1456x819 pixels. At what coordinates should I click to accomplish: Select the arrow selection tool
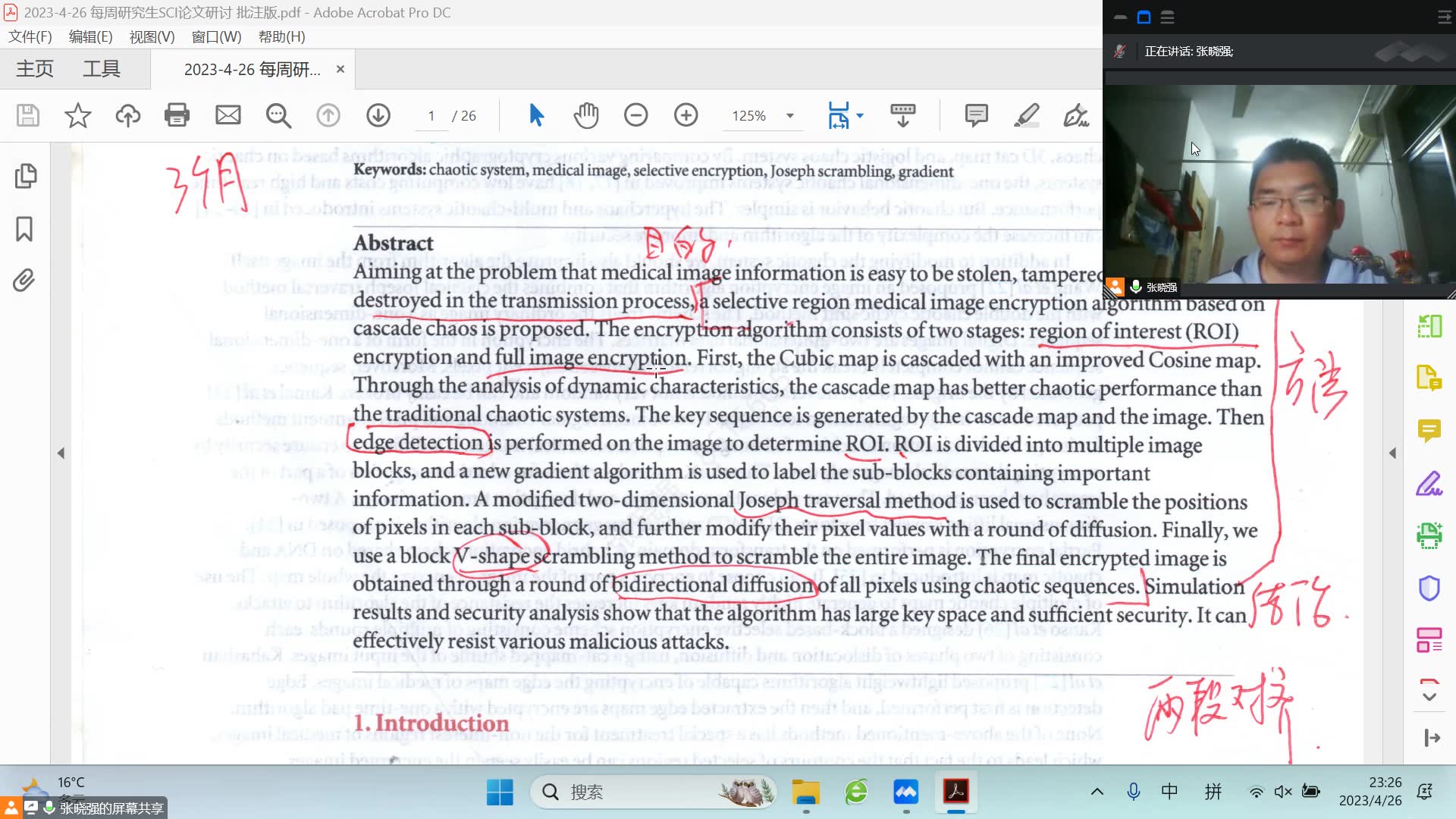(x=536, y=115)
